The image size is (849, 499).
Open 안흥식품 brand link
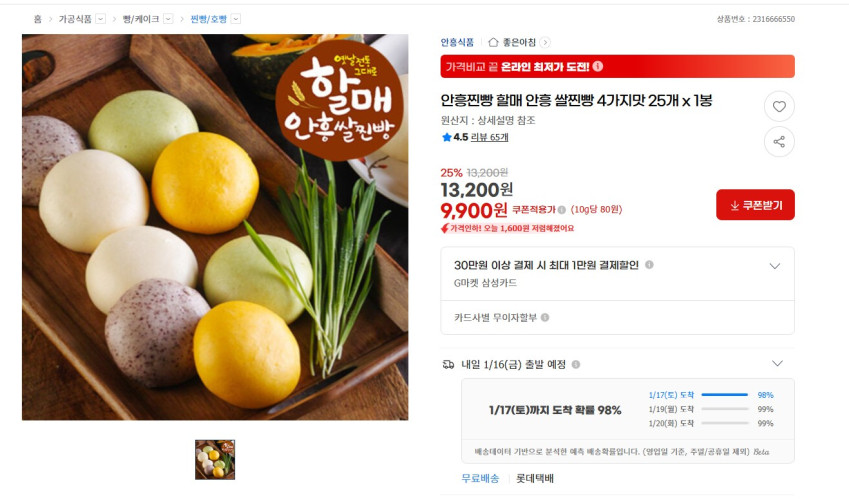(x=457, y=42)
